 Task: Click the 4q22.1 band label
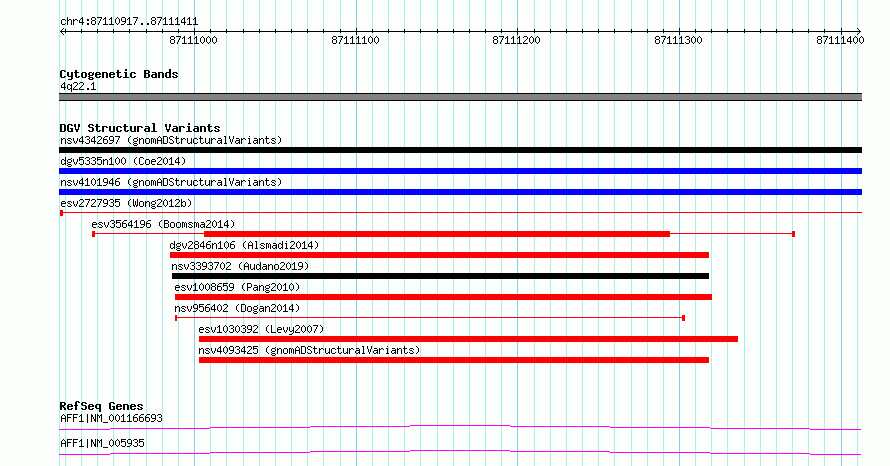pos(78,86)
